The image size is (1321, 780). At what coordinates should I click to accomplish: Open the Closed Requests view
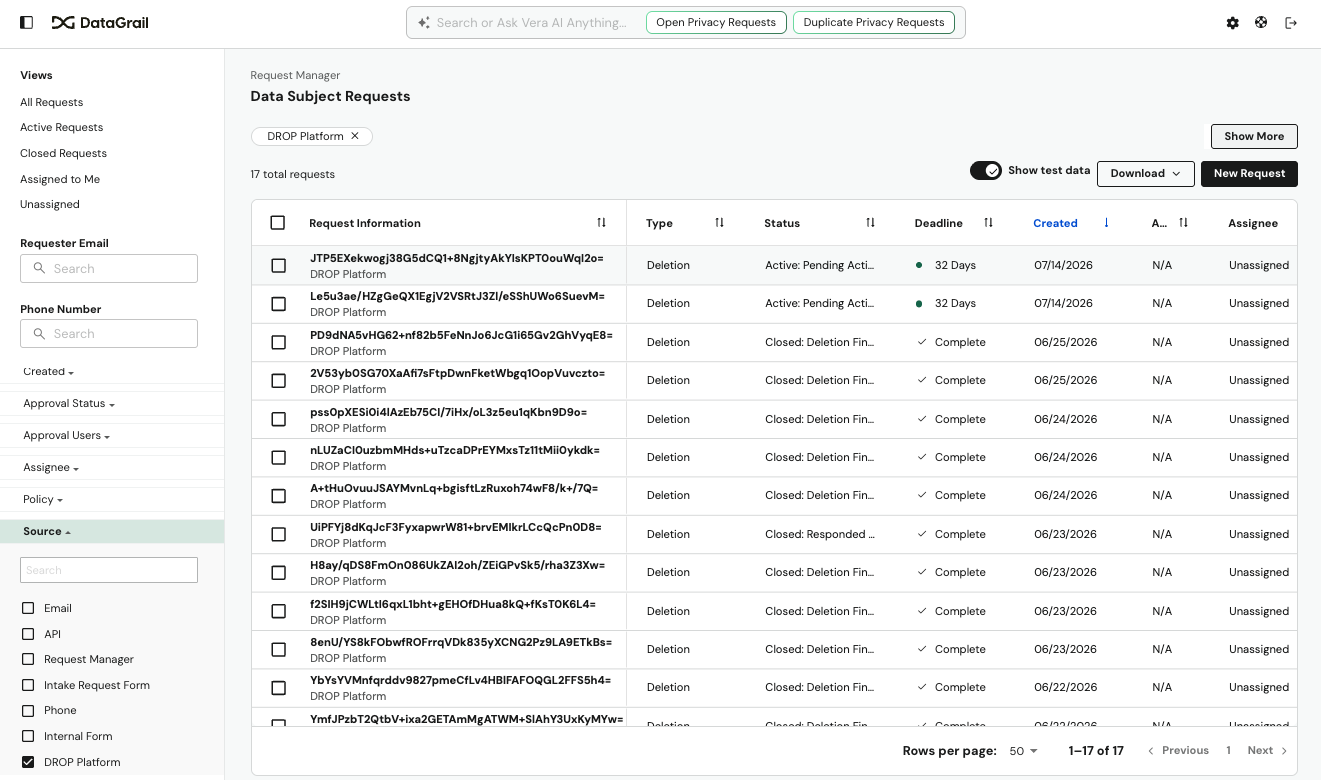[63, 153]
